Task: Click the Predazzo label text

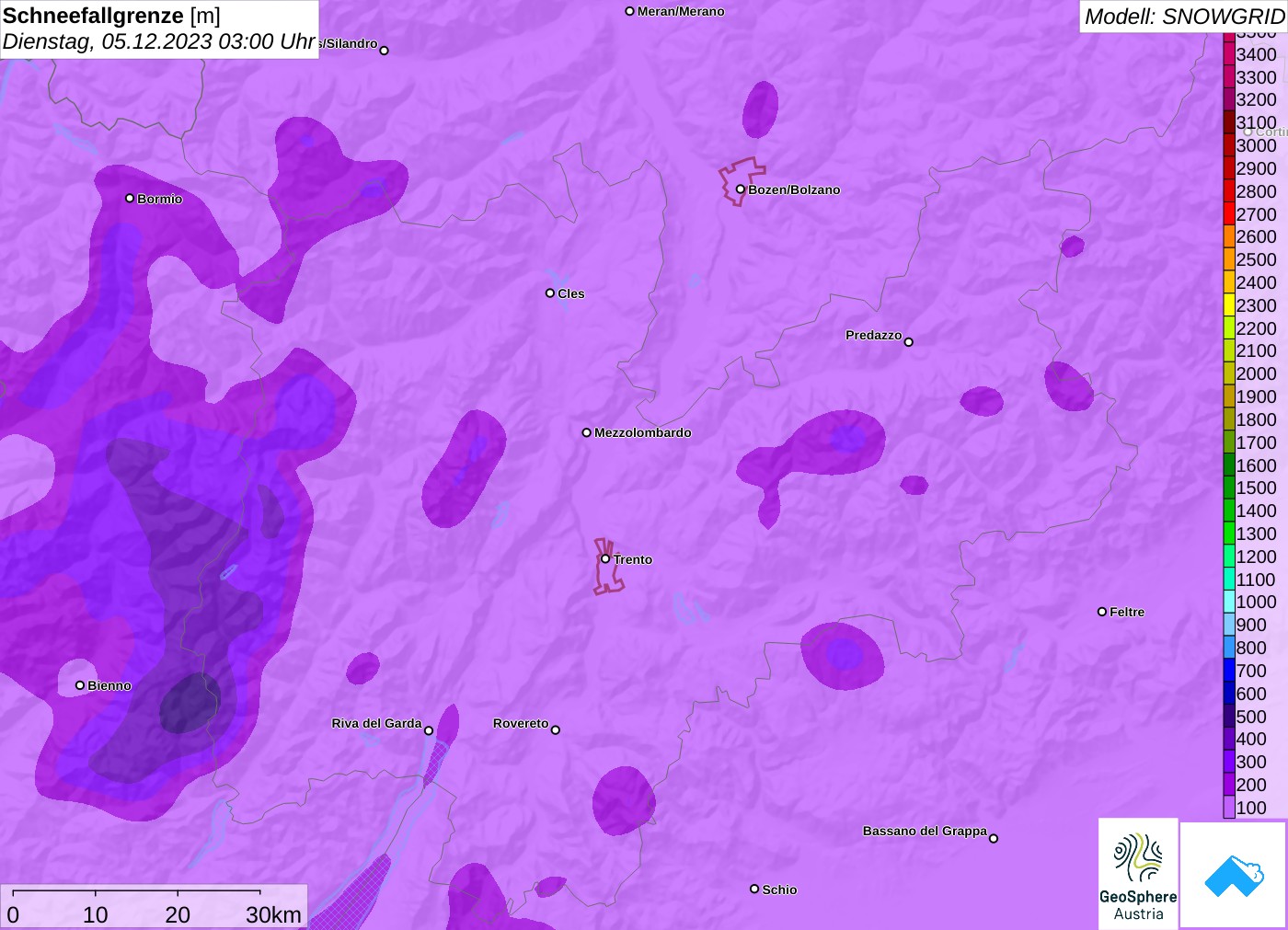Action: (x=874, y=335)
